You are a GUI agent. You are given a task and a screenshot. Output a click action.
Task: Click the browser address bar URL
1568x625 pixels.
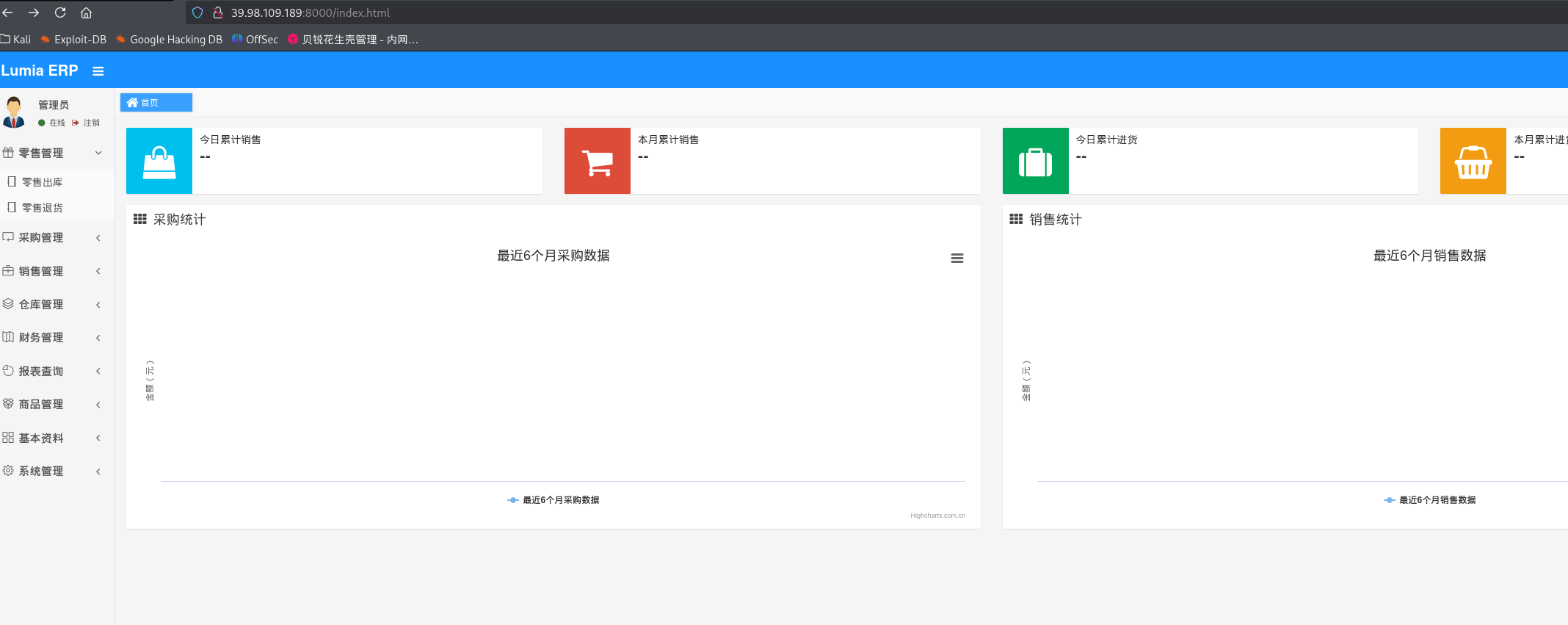[311, 12]
